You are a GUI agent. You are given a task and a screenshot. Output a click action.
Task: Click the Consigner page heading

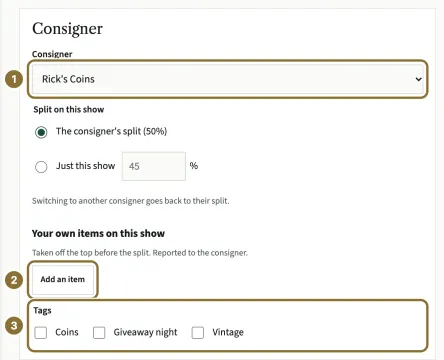coord(67,29)
